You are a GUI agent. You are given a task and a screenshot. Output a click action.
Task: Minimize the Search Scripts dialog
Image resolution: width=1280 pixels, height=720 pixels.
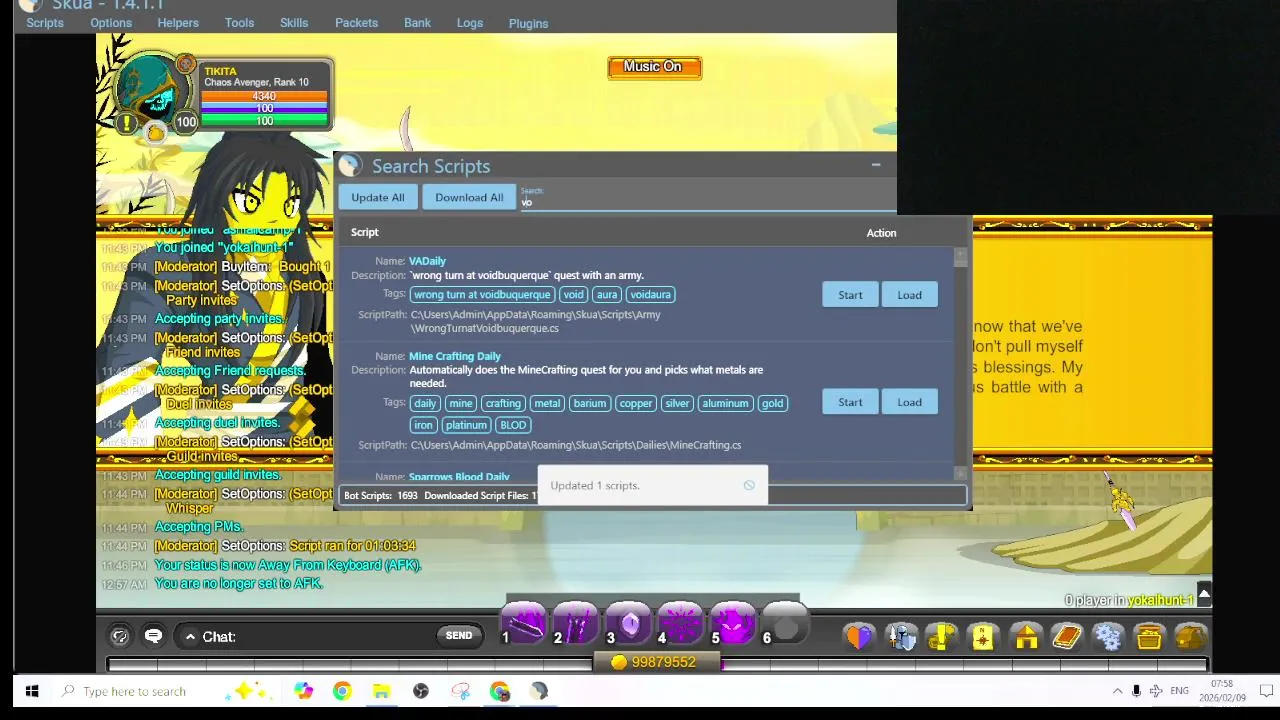coord(876,165)
